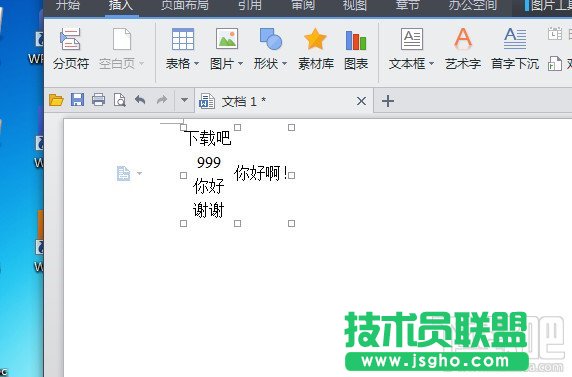This screenshot has height=377, width=572.
Task: Click the printer icon
Action: (x=98, y=100)
